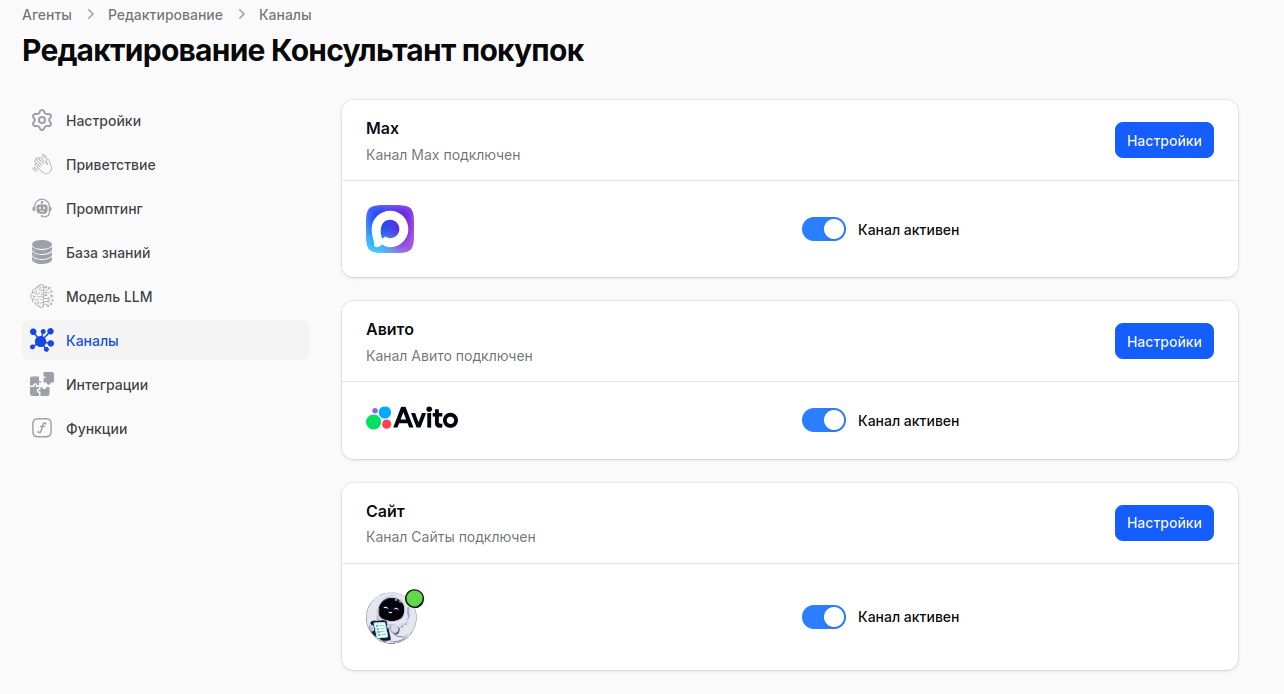Viewport: 1284px width, 694px height.
Task: Click the Max messenger logo
Action: pyautogui.click(x=390, y=229)
